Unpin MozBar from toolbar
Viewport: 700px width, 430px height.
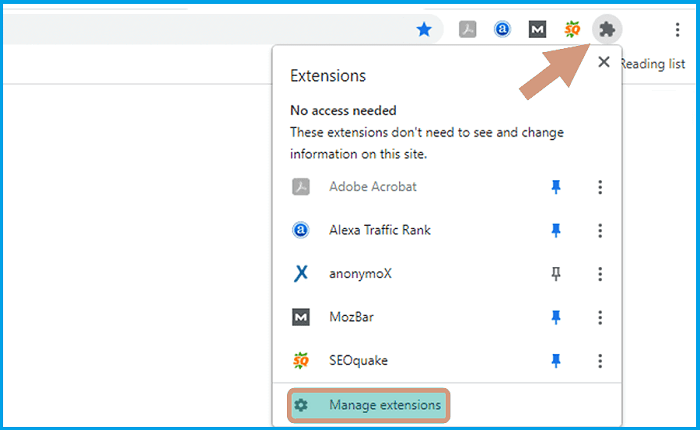pos(556,317)
